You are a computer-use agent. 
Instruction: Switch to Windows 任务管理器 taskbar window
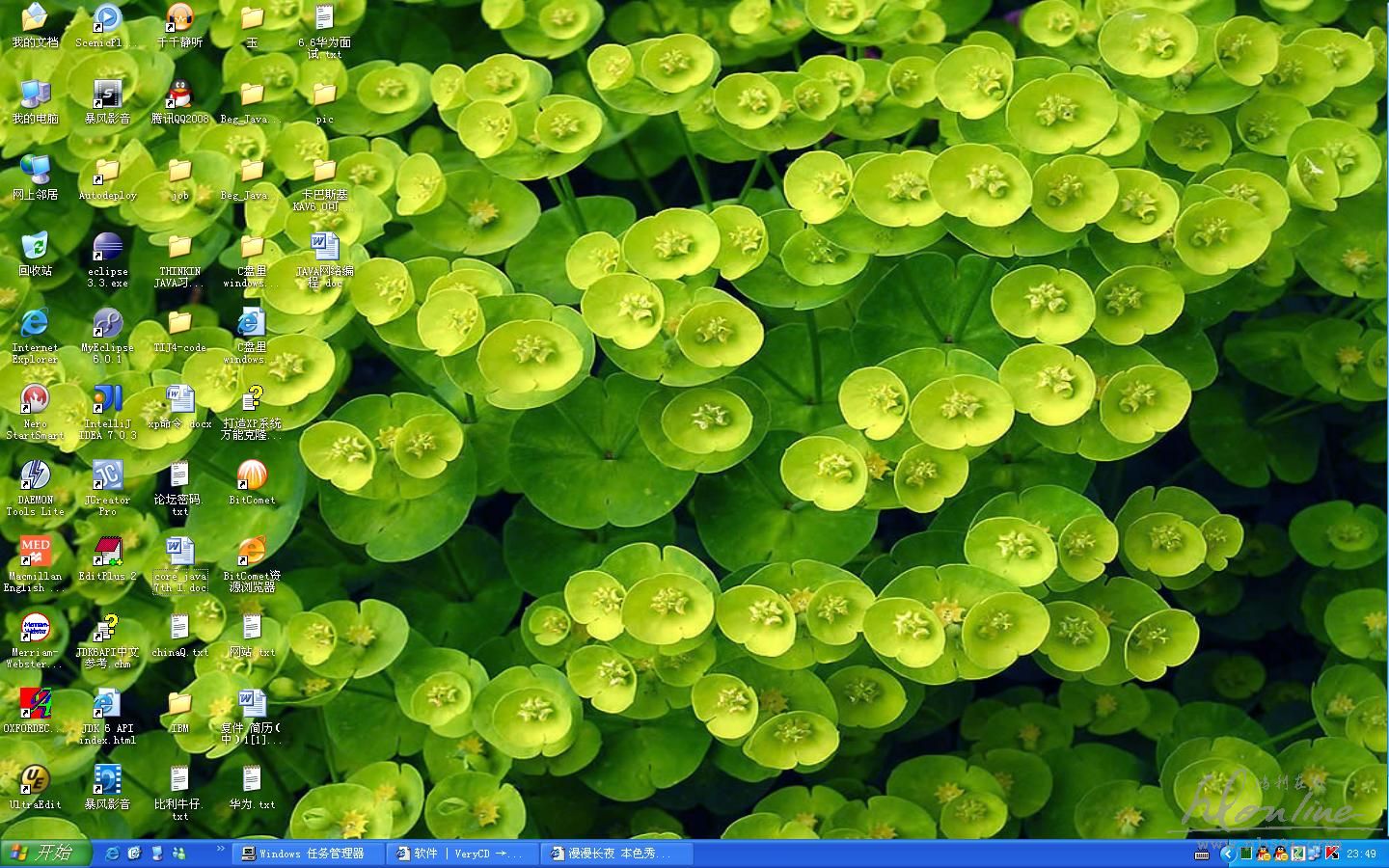[x=308, y=854]
